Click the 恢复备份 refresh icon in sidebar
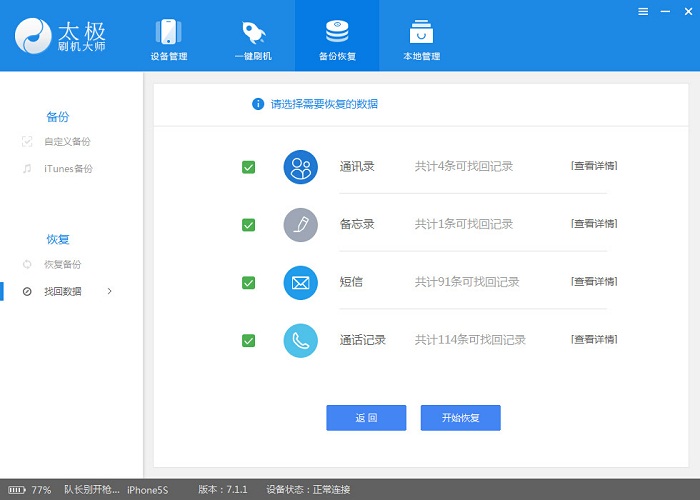700x500 pixels. 27,264
